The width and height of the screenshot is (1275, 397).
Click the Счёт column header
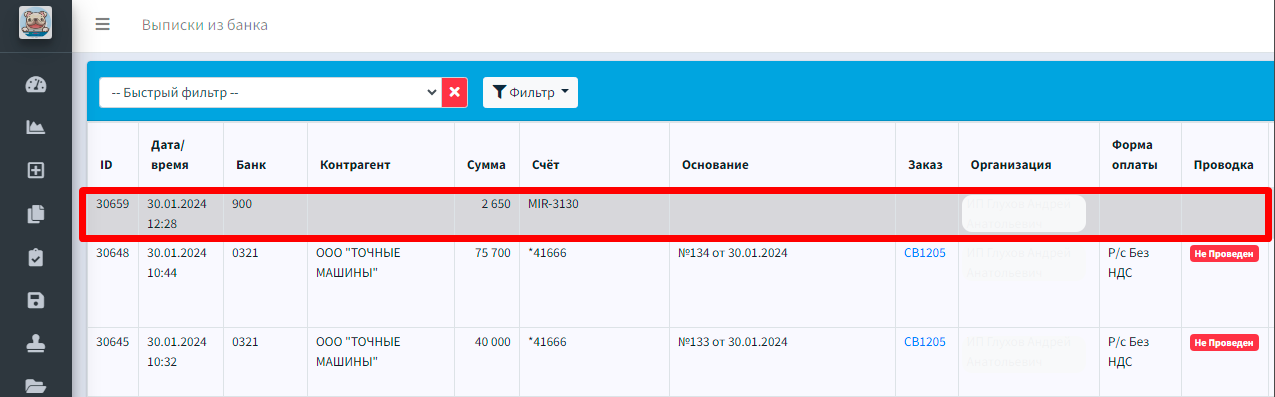click(546, 165)
